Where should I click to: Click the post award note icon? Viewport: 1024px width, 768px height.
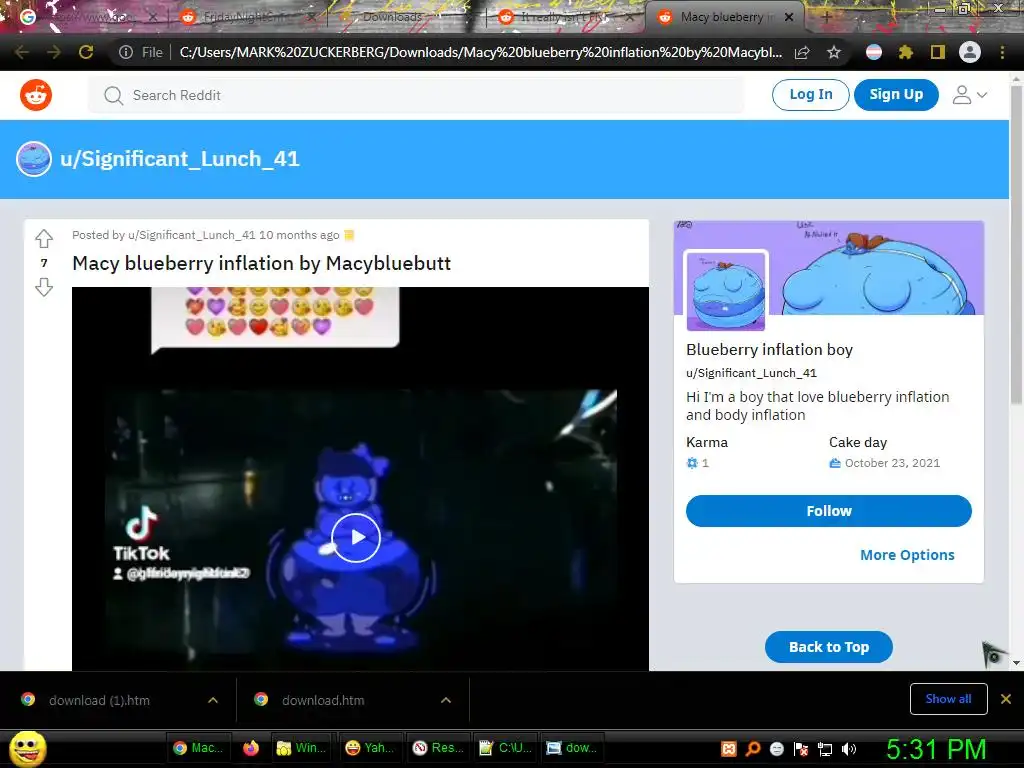tap(349, 235)
